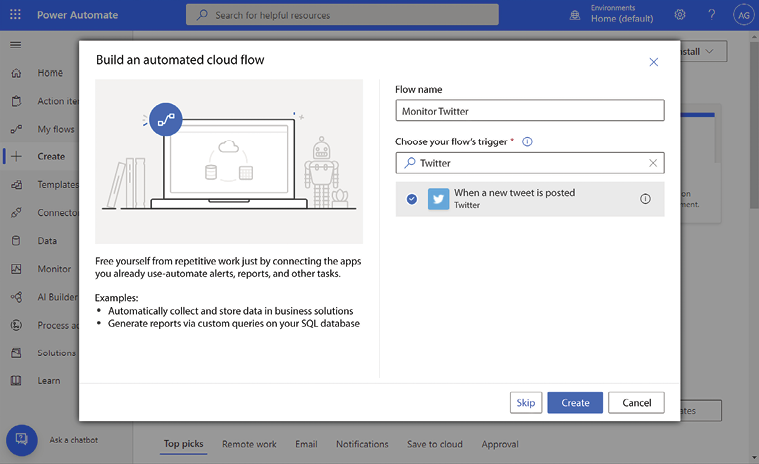
Task: Click the Search for helpful resources box
Action: (x=342, y=15)
